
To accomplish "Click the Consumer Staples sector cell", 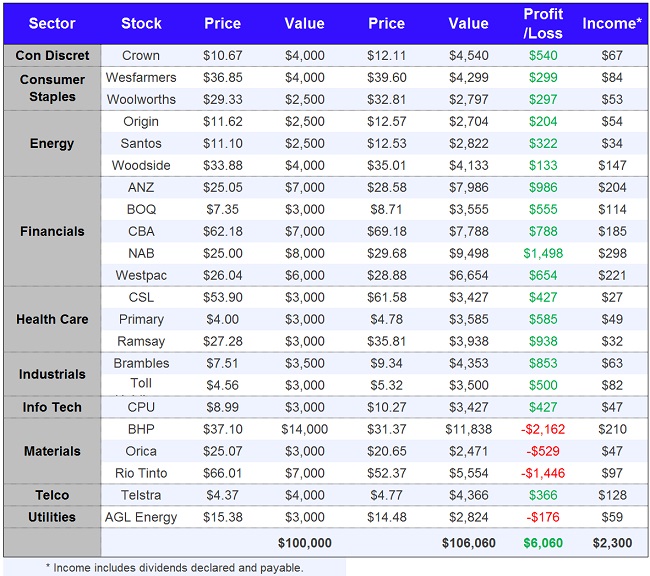I will click(52, 88).
